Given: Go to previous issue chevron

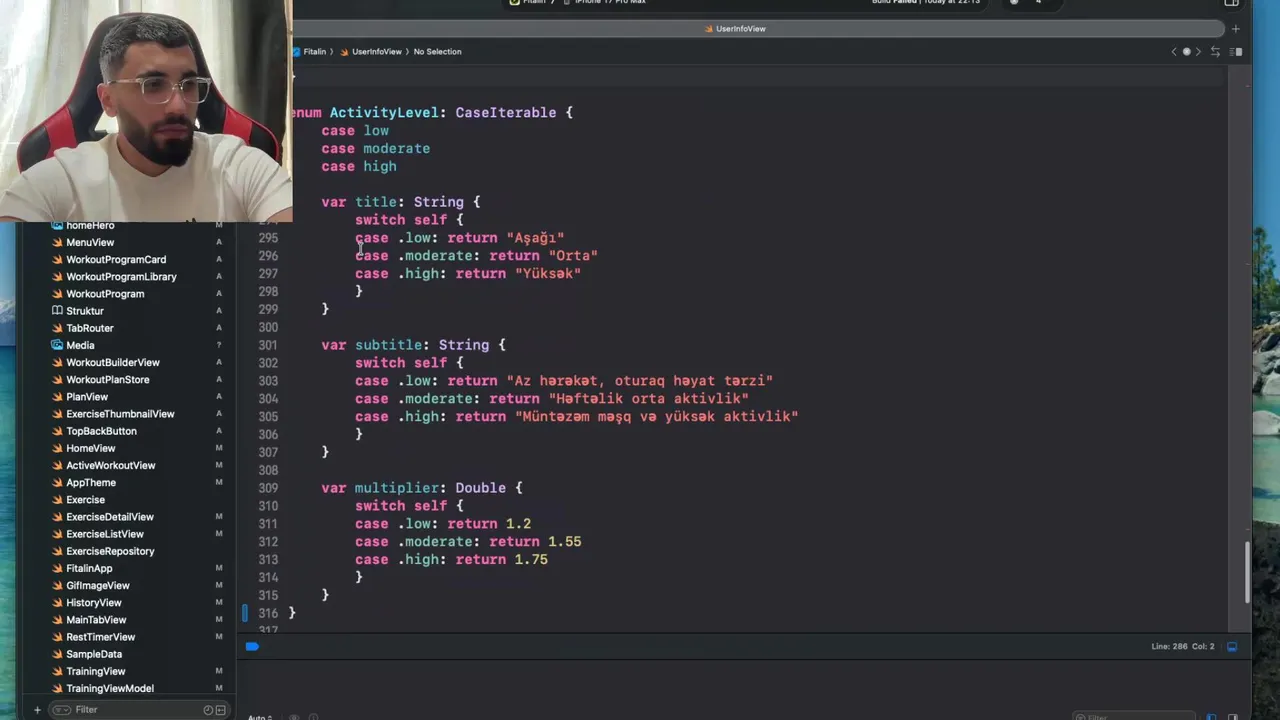Looking at the screenshot, I should tap(1174, 52).
